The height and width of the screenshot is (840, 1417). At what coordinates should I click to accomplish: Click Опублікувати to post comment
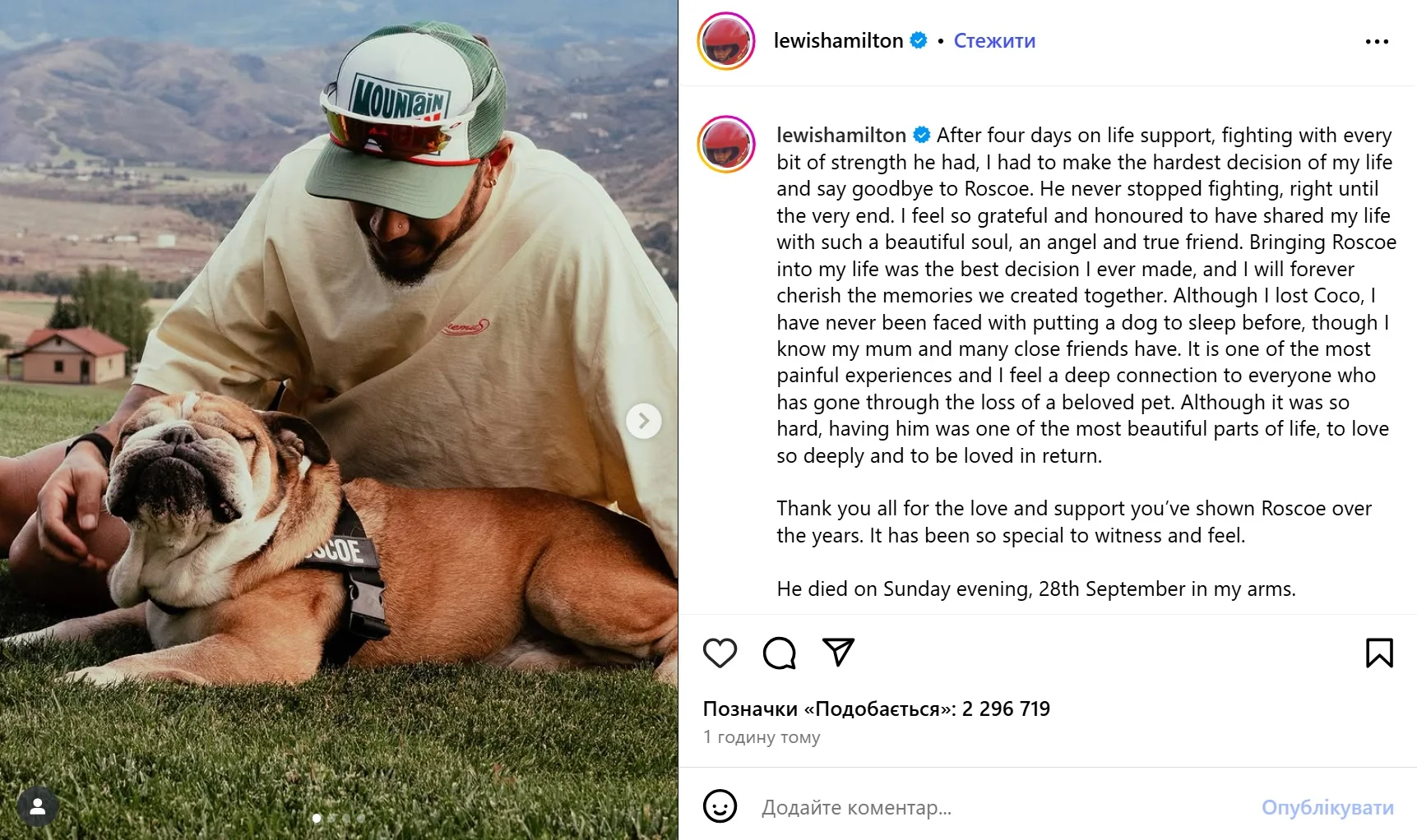pos(1327,807)
